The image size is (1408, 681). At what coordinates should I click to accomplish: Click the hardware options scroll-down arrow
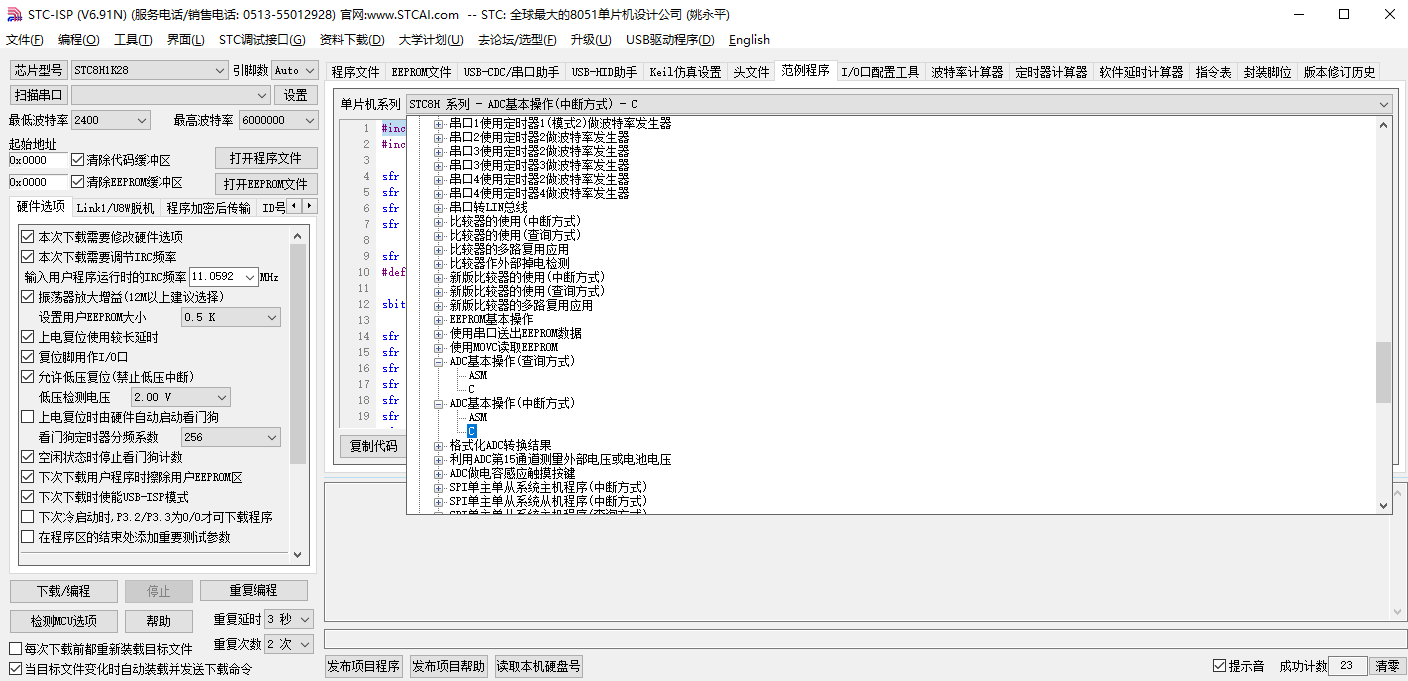point(298,553)
